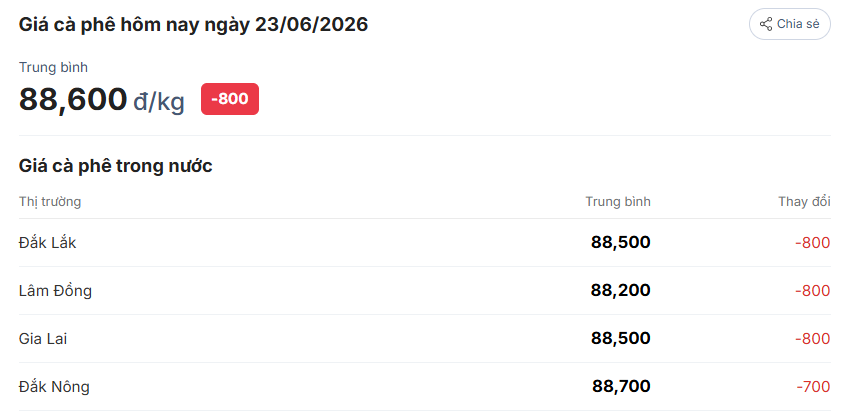This screenshot has width=857, height=418.
Task: Click the -800 change for Lâm Đồng
Action: click(813, 291)
